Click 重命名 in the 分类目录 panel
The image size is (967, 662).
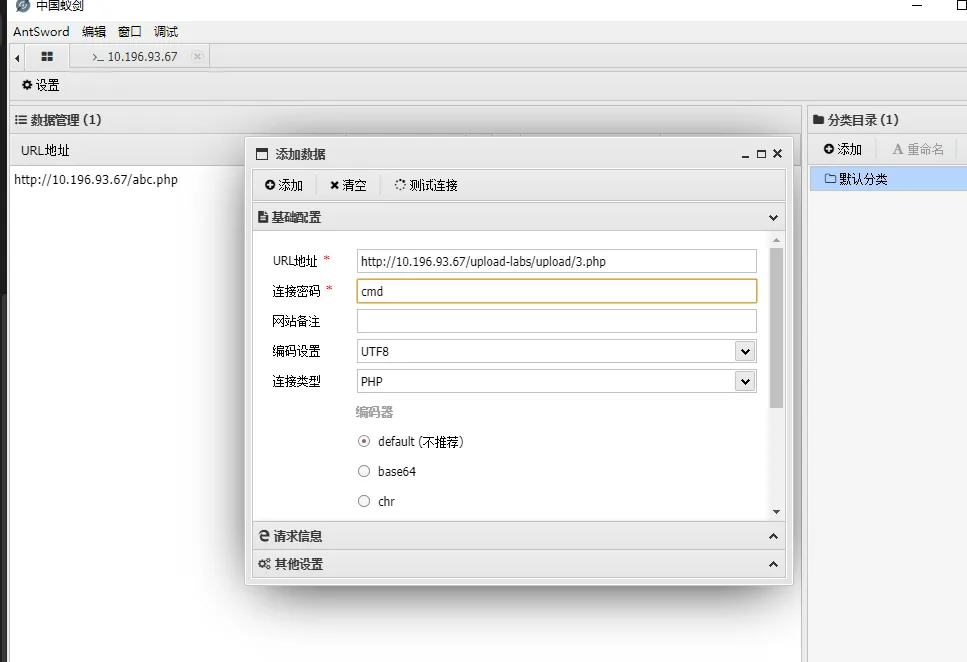918,149
